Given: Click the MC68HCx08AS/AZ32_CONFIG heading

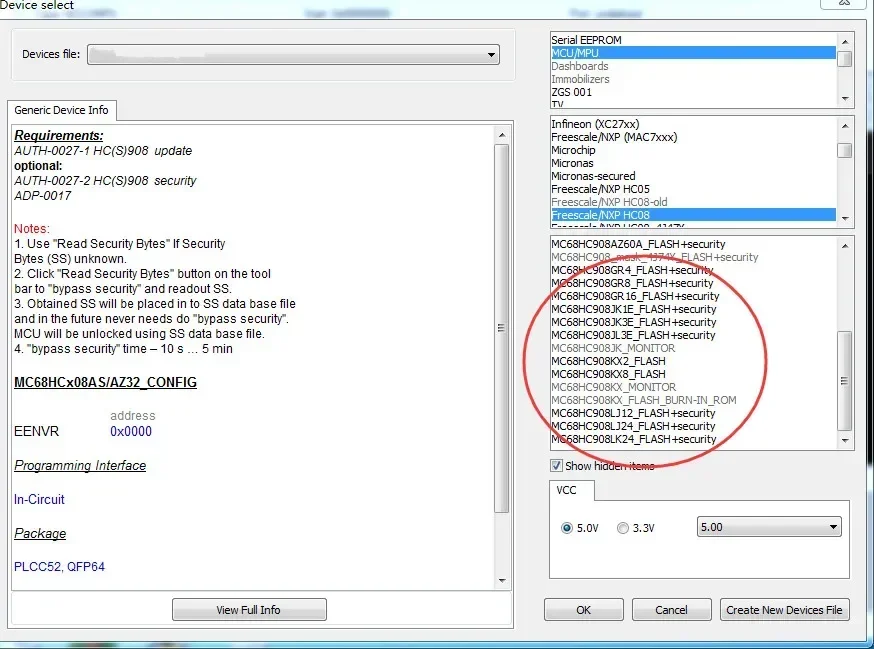Looking at the screenshot, I should tap(105, 382).
